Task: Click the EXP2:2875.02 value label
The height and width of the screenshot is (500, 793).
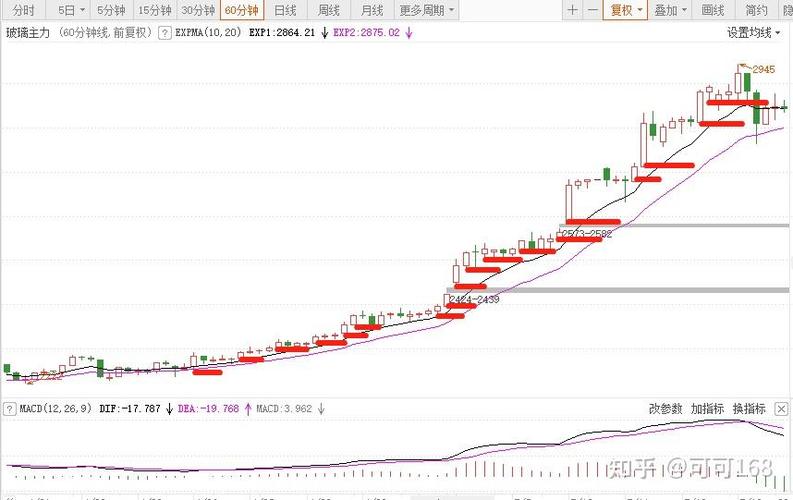Action: (366, 33)
